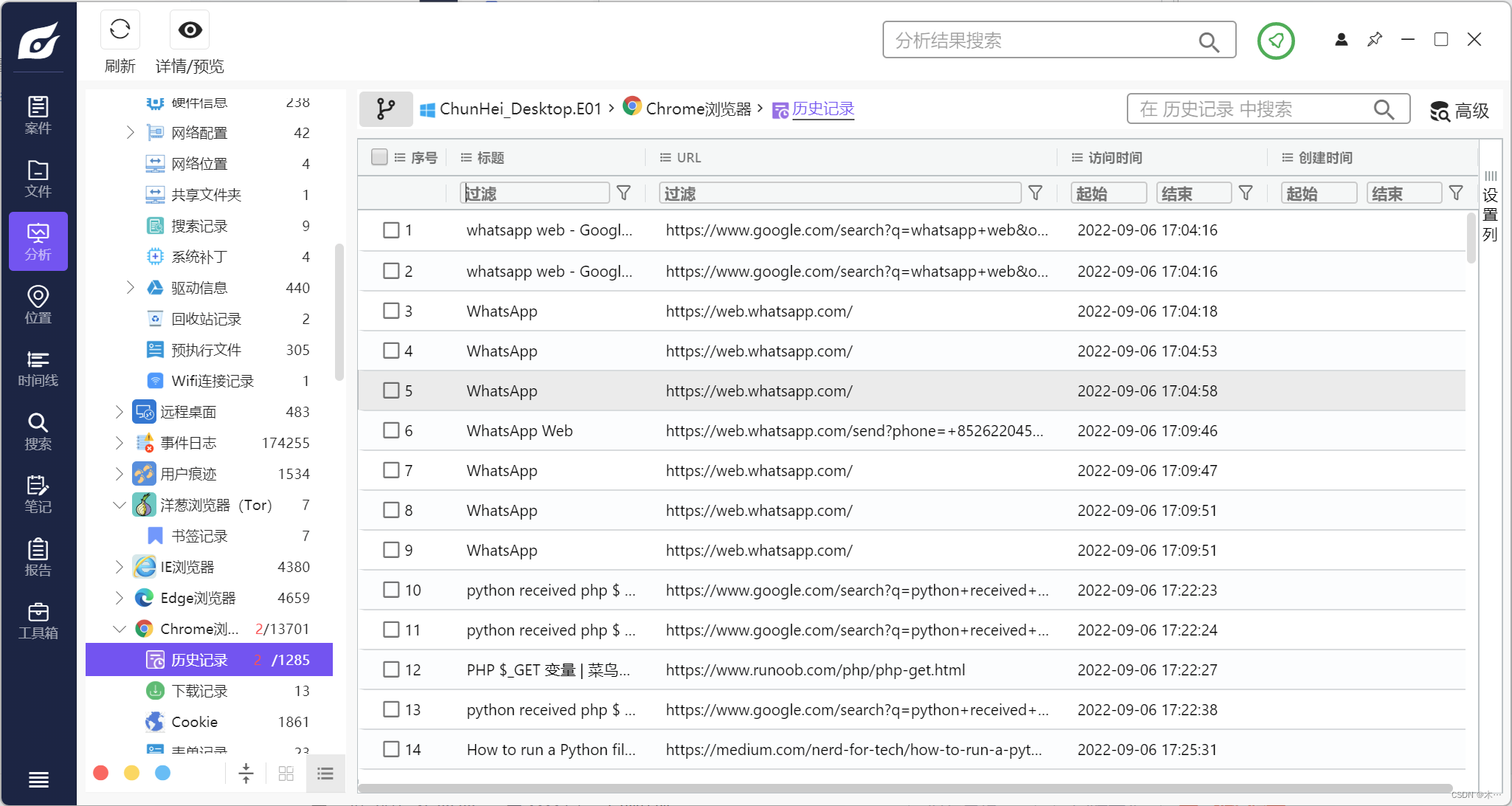
Task: Click the branch tree icon button
Action: (x=385, y=109)
